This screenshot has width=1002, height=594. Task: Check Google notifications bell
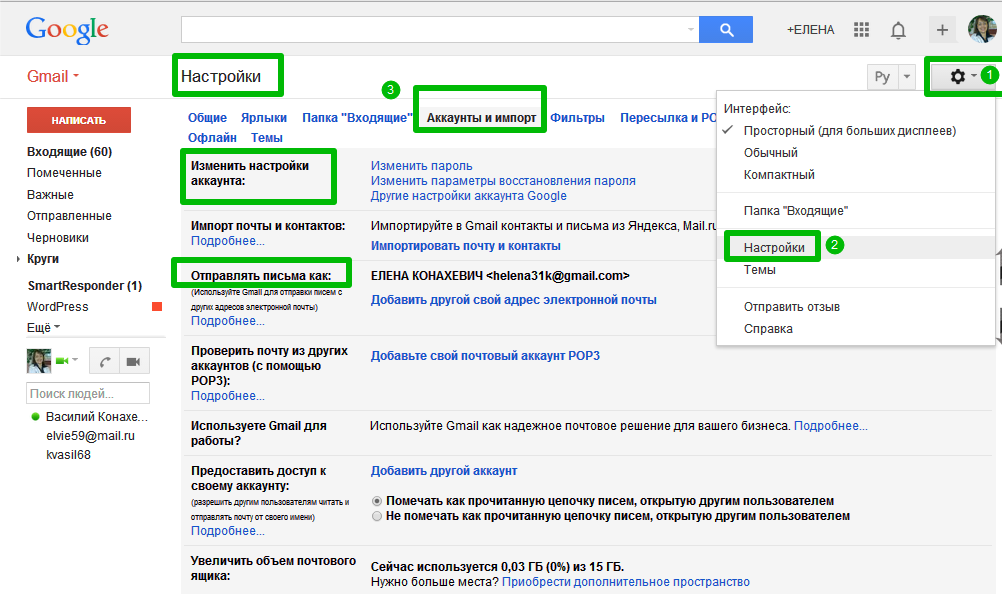[x=898, y=29]
